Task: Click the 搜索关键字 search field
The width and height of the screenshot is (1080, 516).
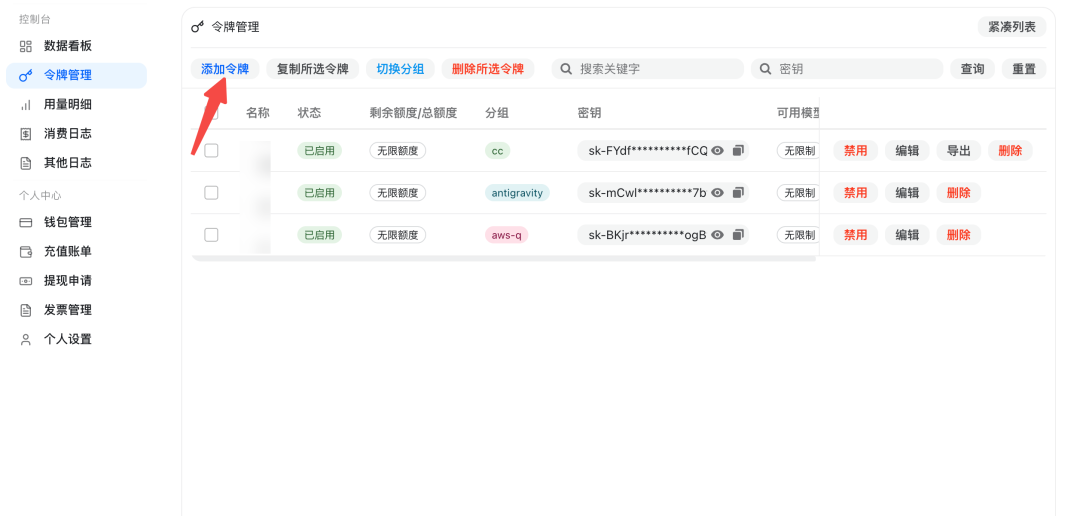Action: coord(655,69)
